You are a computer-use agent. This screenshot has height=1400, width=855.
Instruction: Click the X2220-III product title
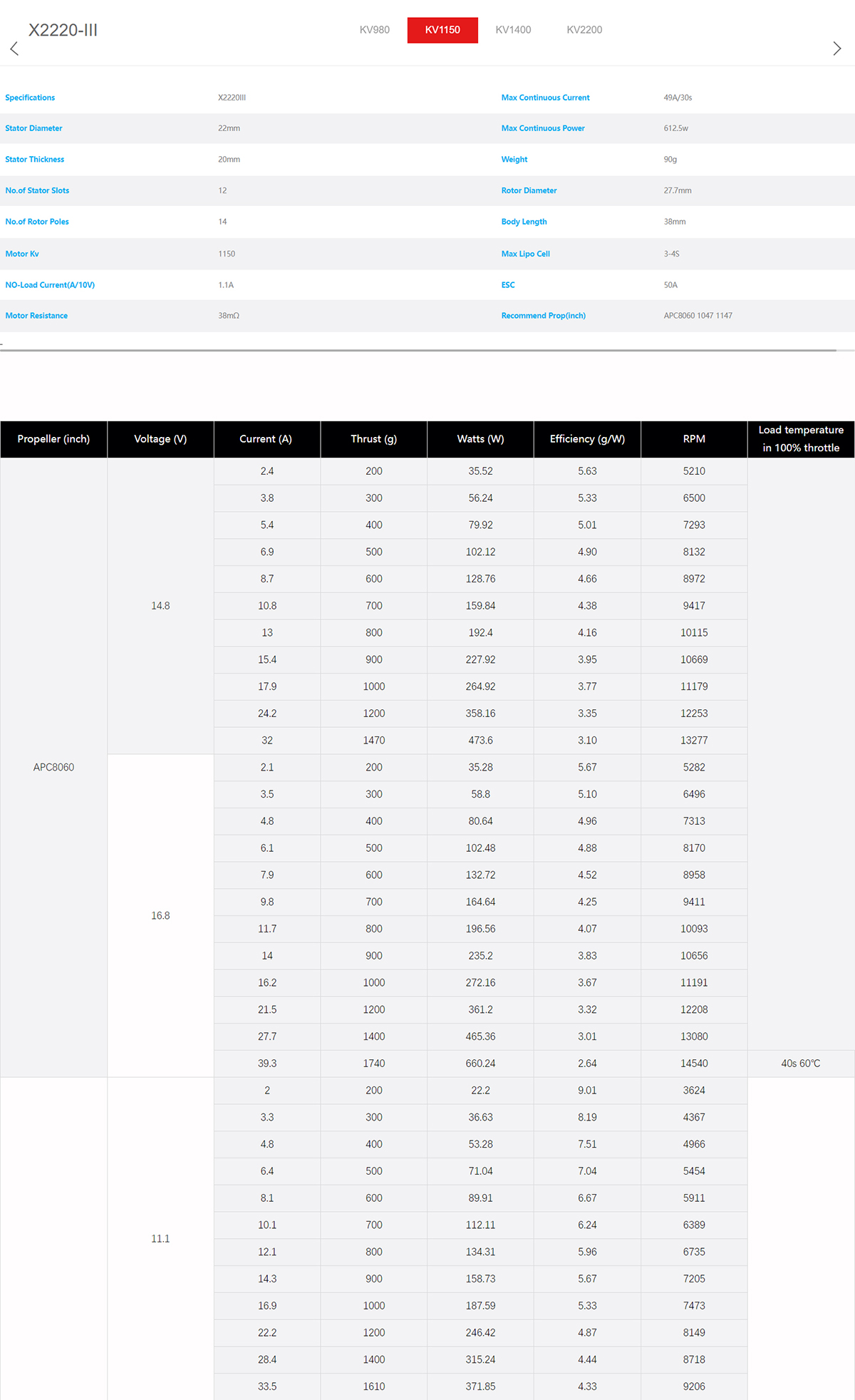coord(63,30)
